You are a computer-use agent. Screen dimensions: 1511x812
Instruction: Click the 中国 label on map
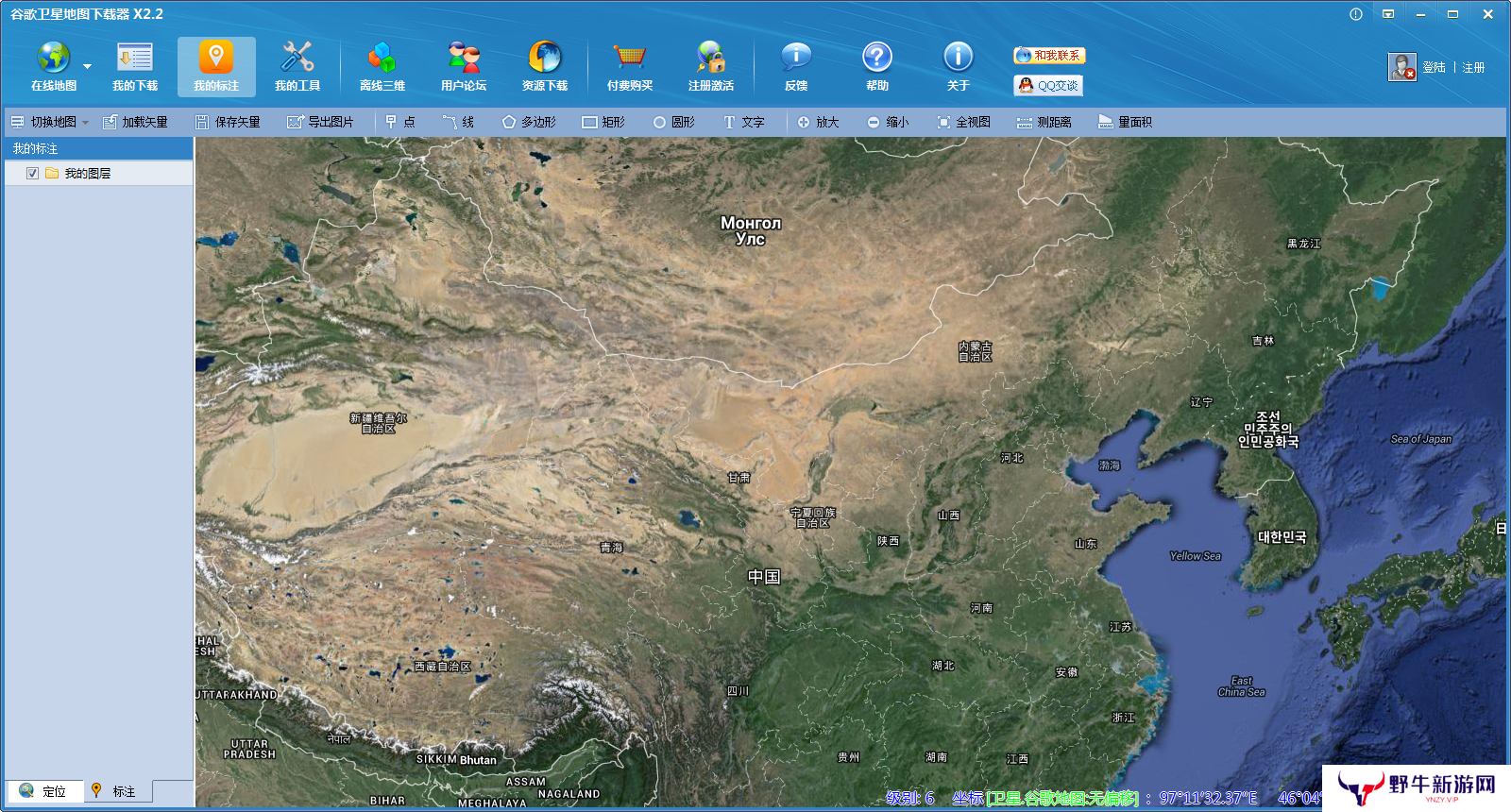764,577
